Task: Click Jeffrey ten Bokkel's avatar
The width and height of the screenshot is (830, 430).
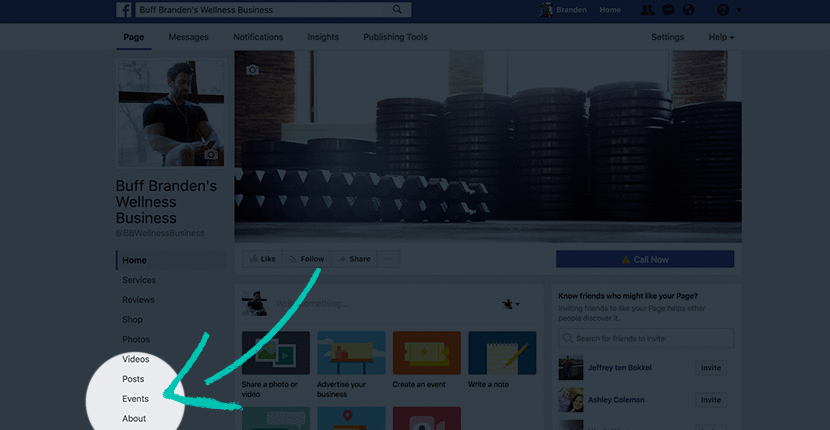Action: click(571, 368)
